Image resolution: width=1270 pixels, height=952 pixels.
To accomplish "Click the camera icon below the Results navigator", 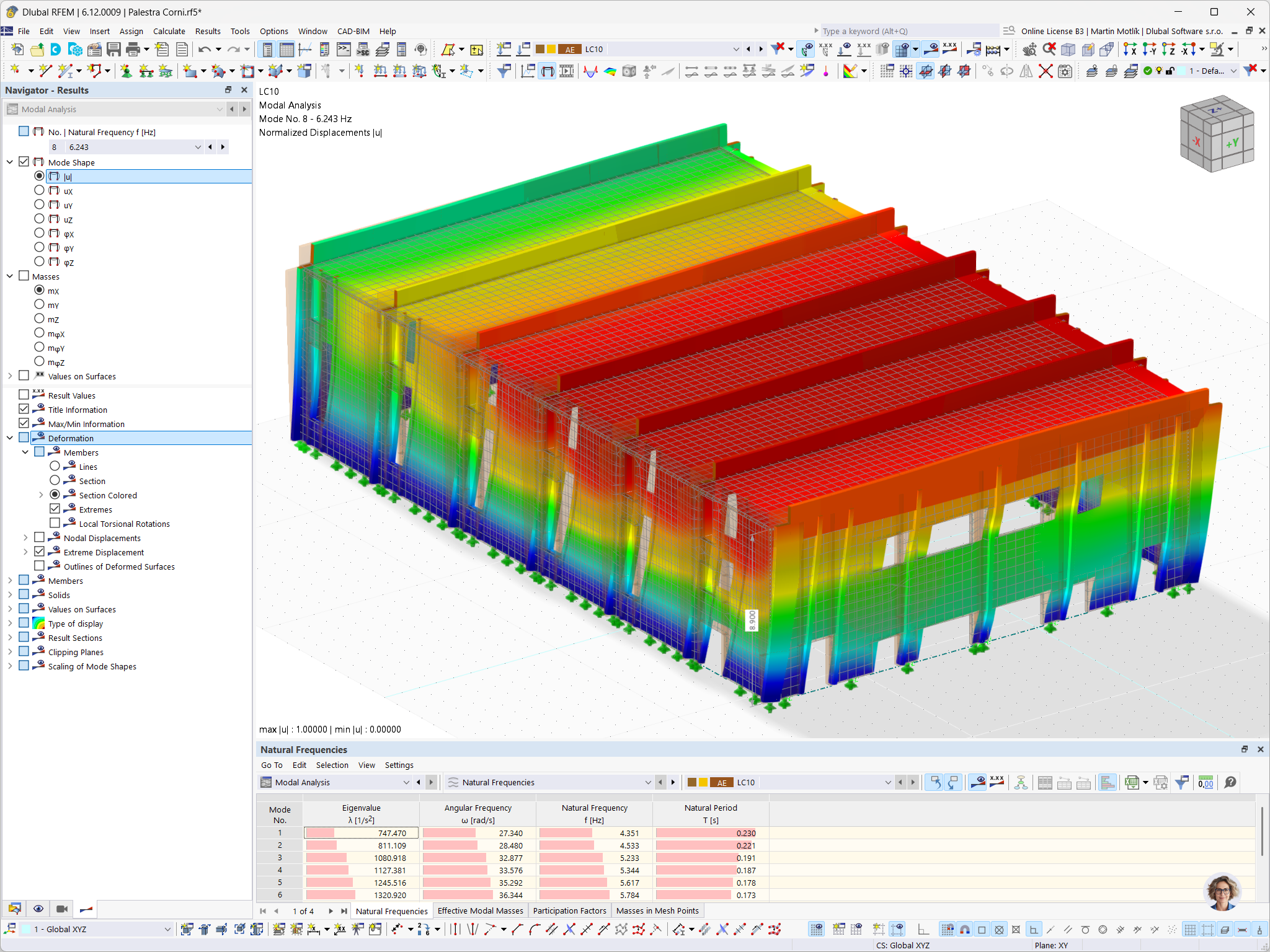I will (61, 909).
